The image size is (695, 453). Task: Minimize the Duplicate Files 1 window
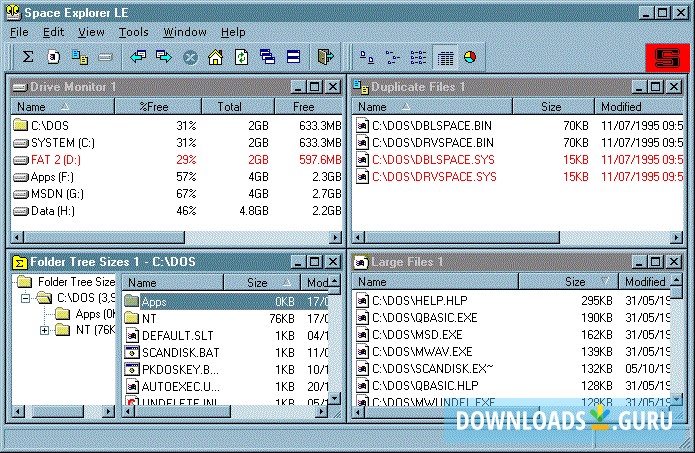click(x=638, y=86)
